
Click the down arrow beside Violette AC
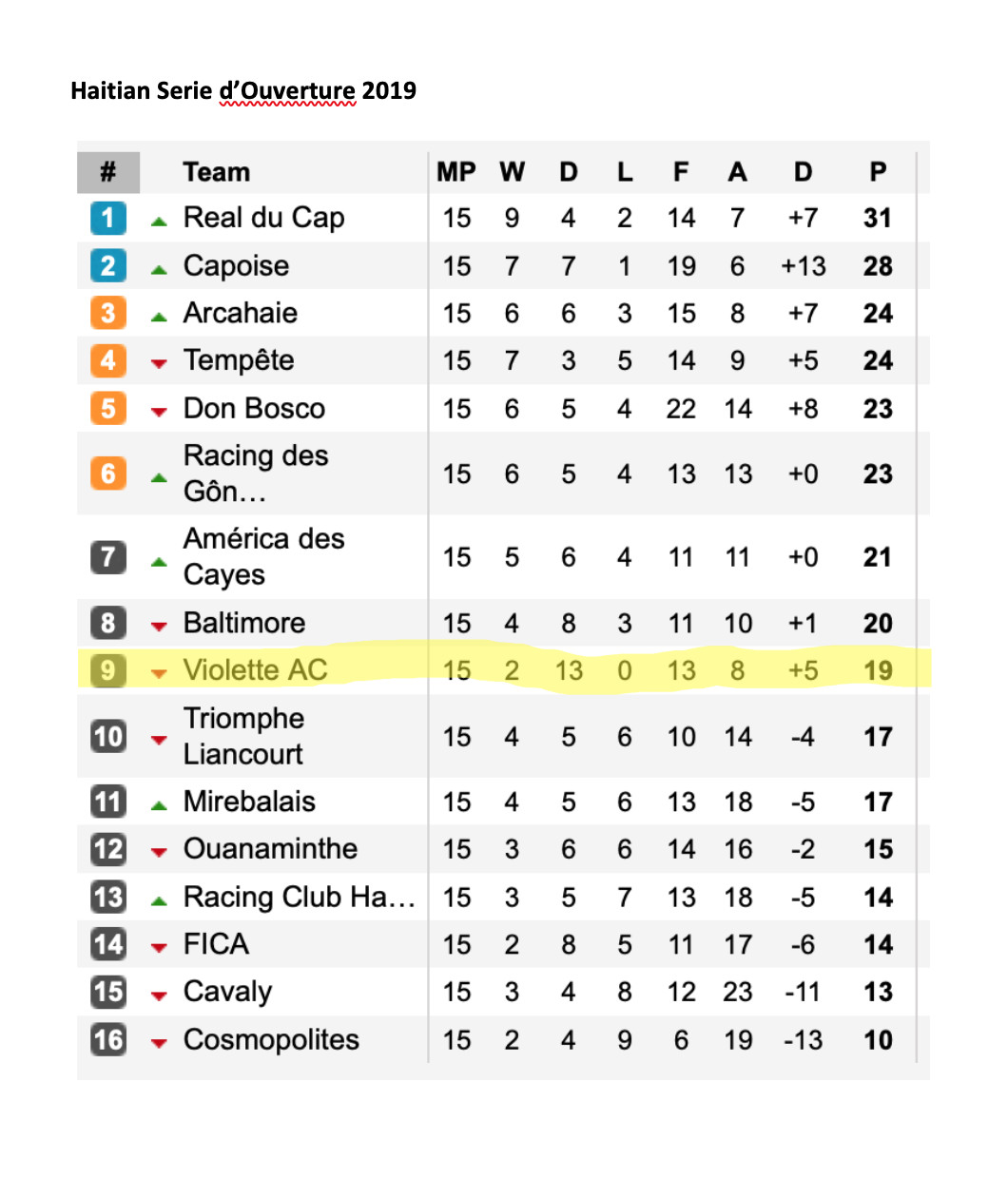159,673
